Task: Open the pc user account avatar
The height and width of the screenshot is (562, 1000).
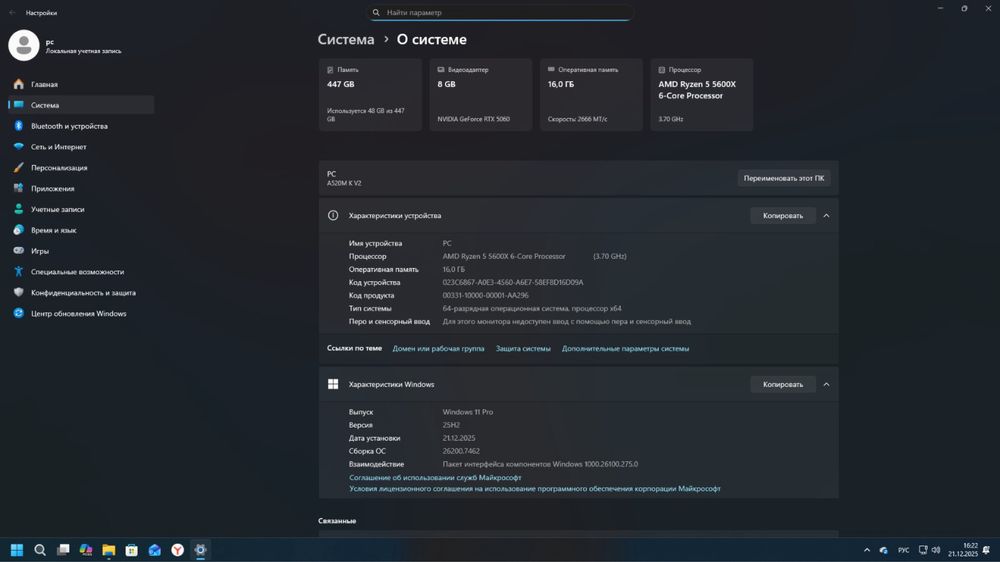Action: pos(24,45)
